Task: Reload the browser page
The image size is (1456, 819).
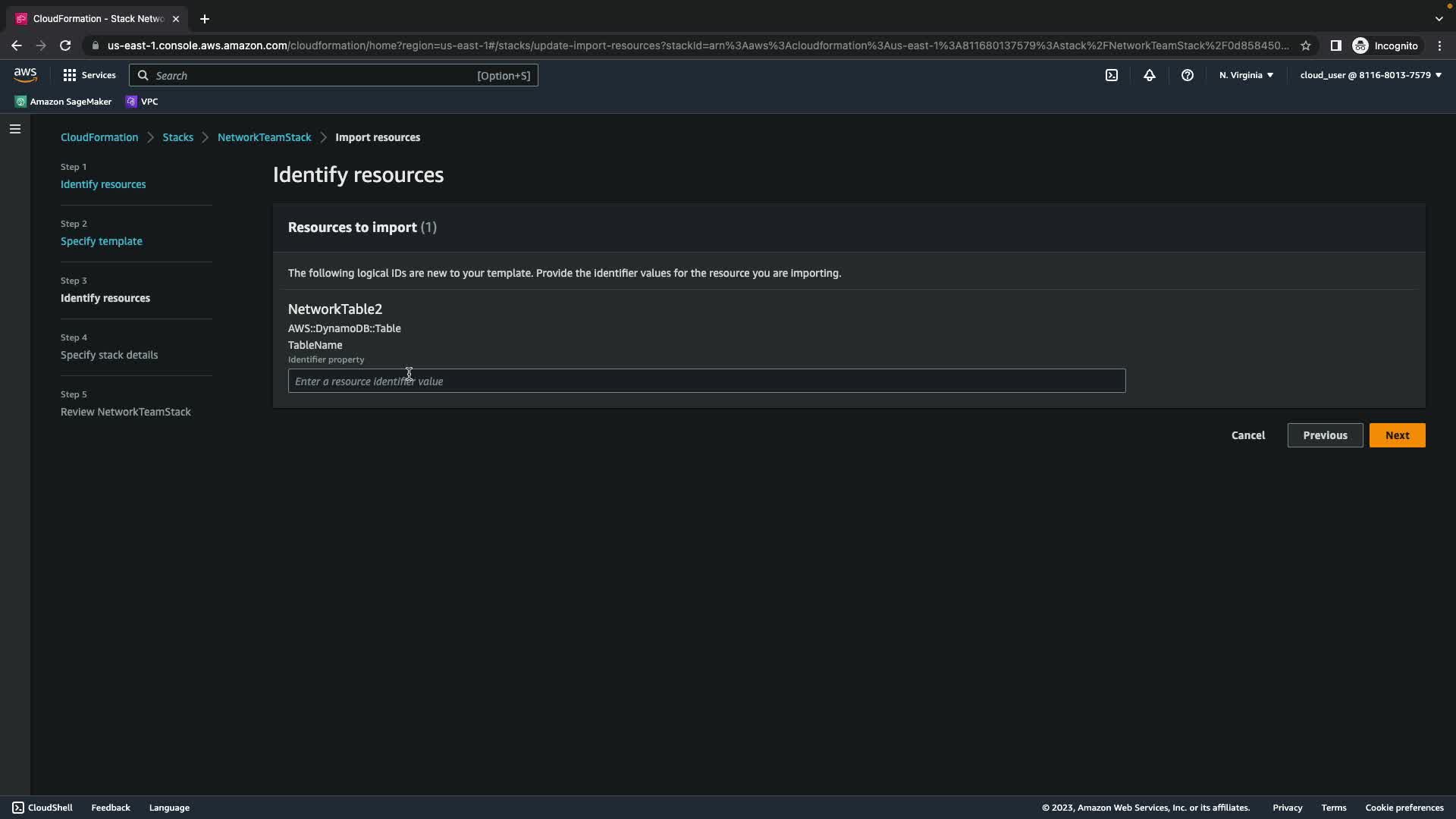Action: [65, 45]
